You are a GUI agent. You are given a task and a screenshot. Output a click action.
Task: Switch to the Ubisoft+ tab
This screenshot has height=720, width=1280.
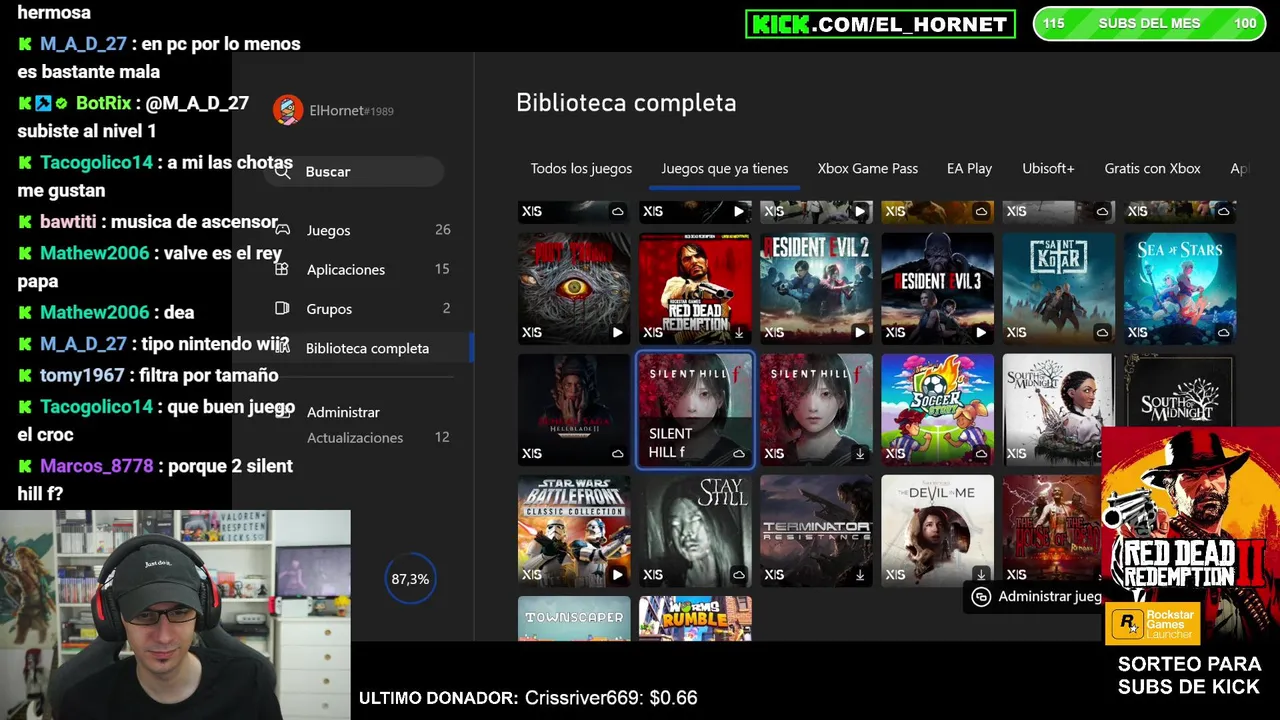pos(1048,168)
